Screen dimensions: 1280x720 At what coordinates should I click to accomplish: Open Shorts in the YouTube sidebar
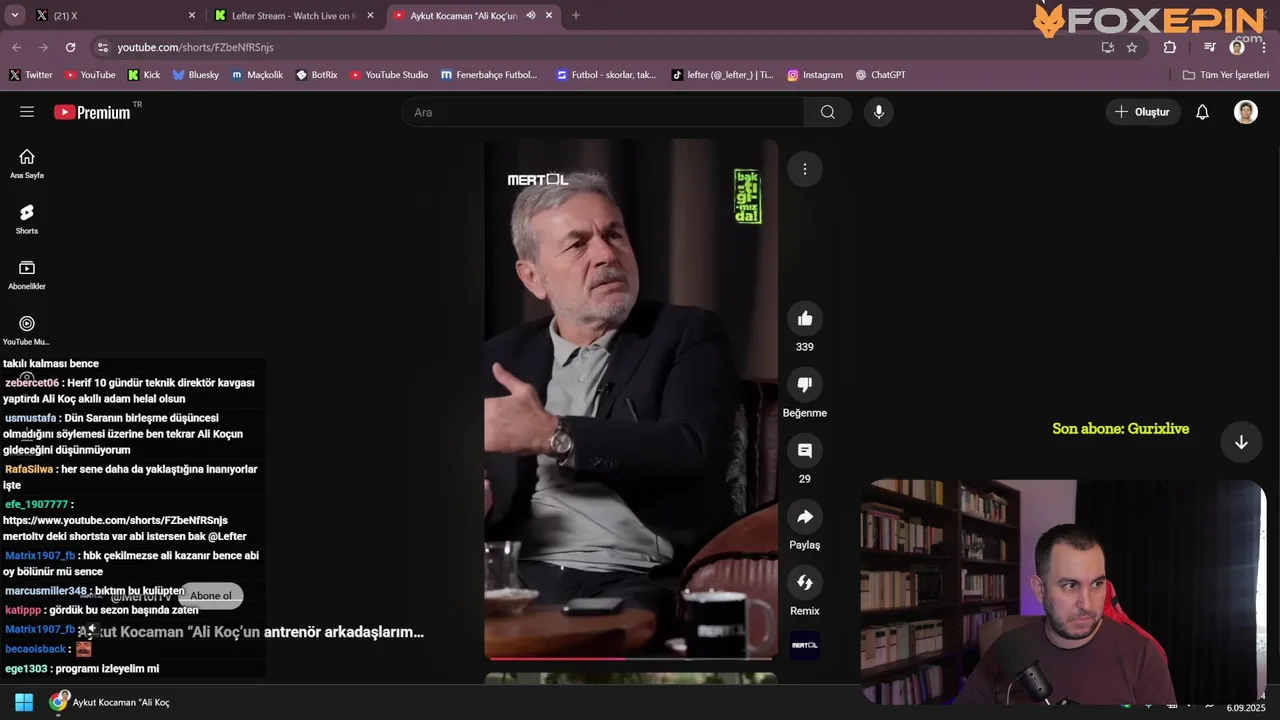27,219
